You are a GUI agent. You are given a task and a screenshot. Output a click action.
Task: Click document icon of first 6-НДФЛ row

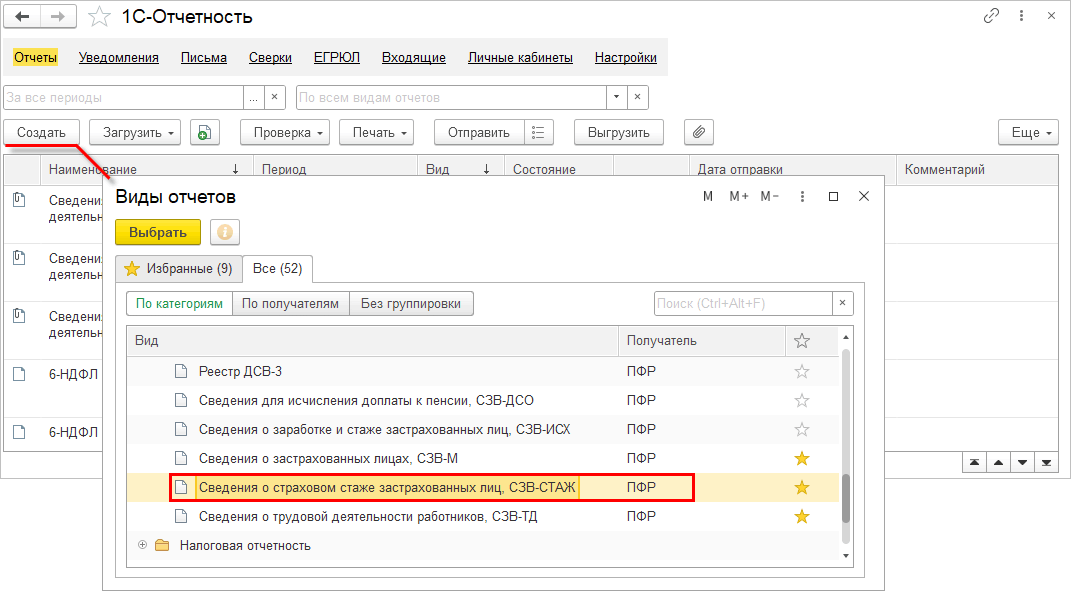pyautogui.click(x=19, y=374)
